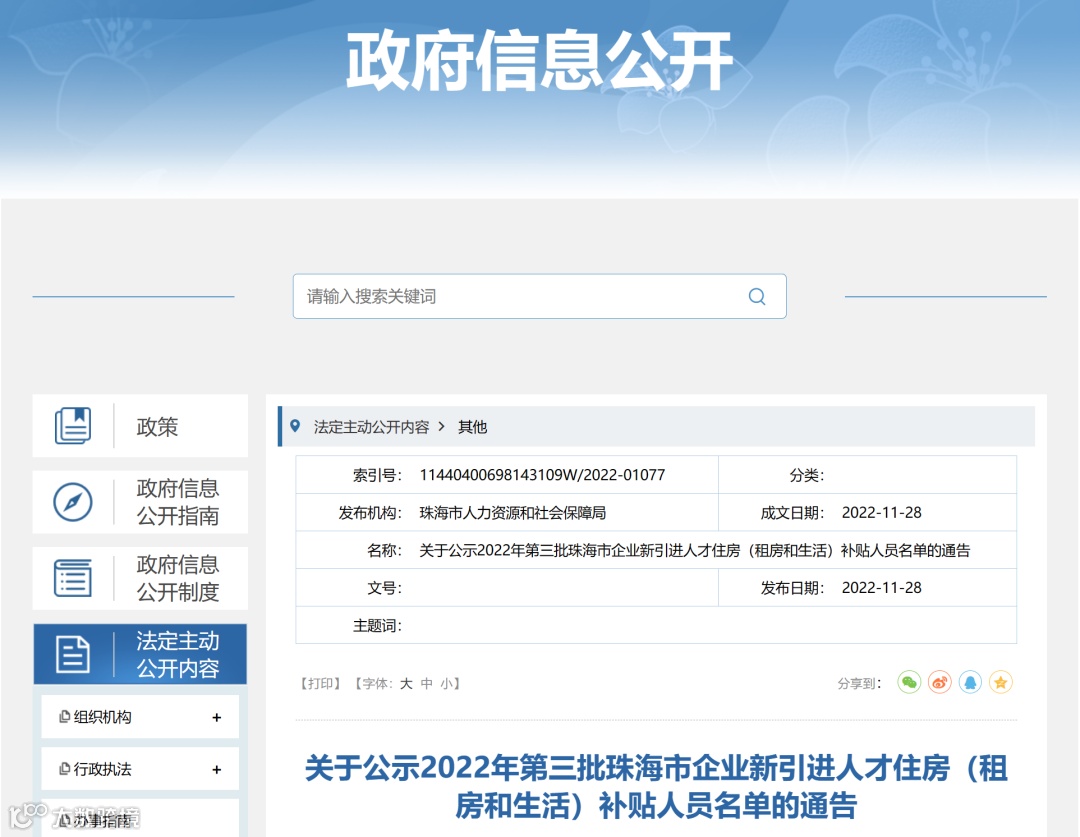Screen dimensions: 1080x837
Task: Click the location pin breadcrumb icon
Action: [x=295, y=426]
